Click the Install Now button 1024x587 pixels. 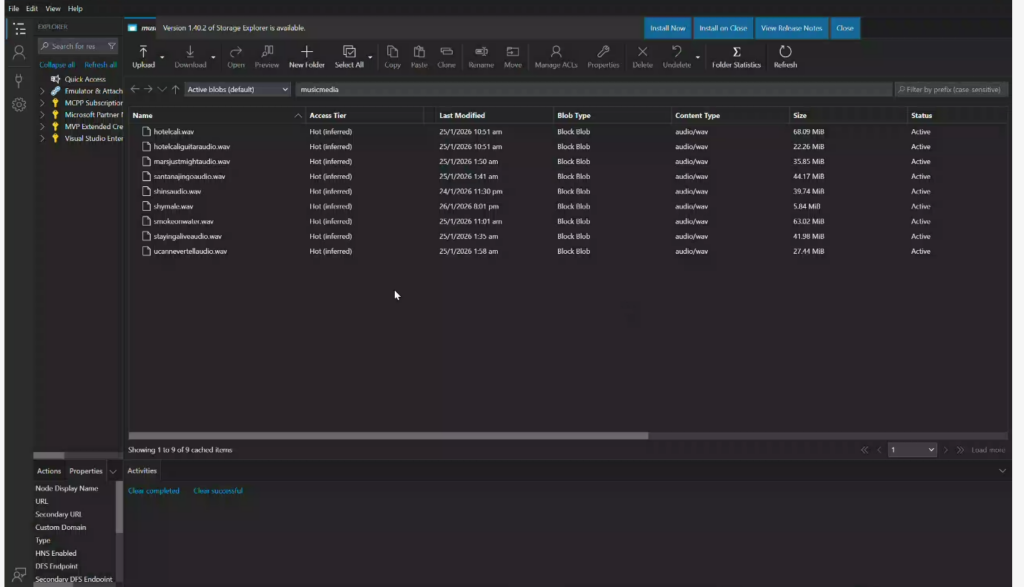coord(667,28)
